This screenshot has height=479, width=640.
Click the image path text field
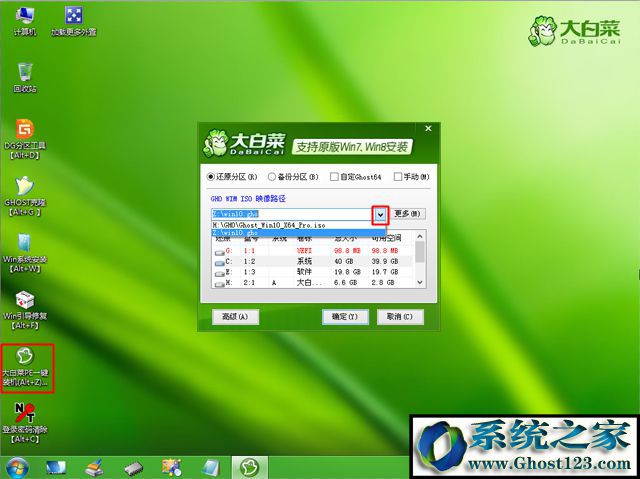(291, 214)
